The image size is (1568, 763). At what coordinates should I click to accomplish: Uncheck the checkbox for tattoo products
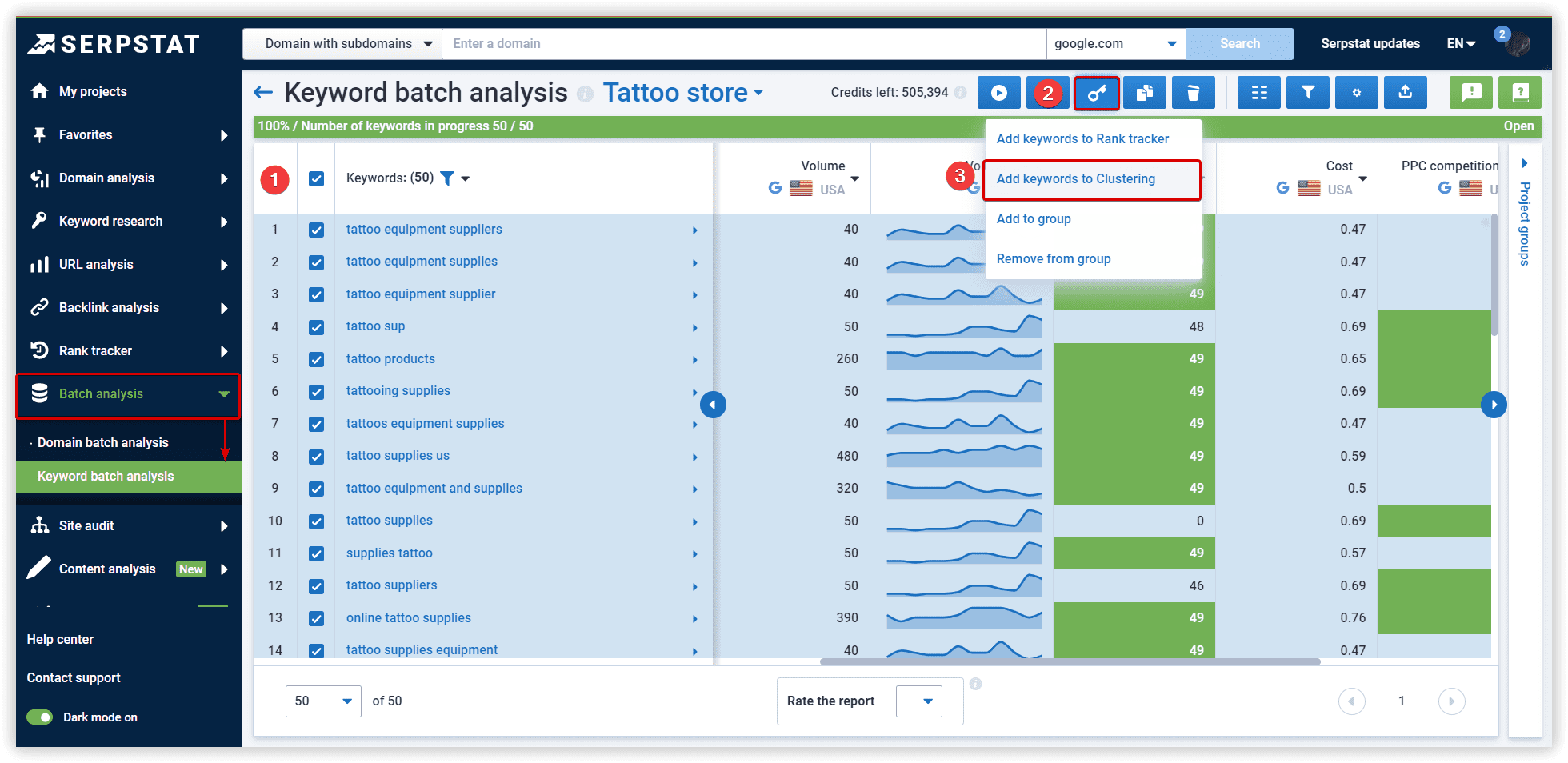tap(316, 359)
